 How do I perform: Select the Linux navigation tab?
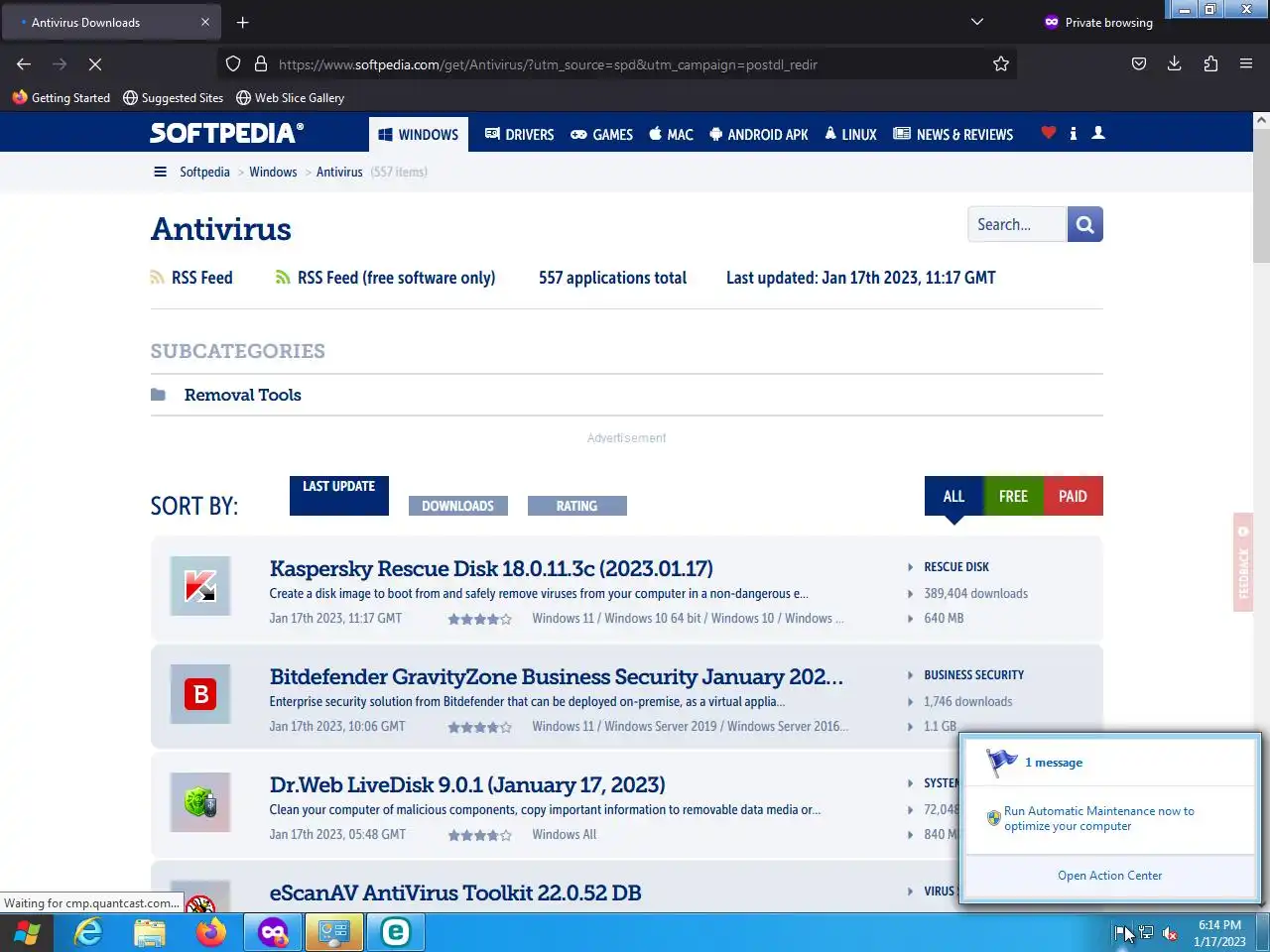850,134
